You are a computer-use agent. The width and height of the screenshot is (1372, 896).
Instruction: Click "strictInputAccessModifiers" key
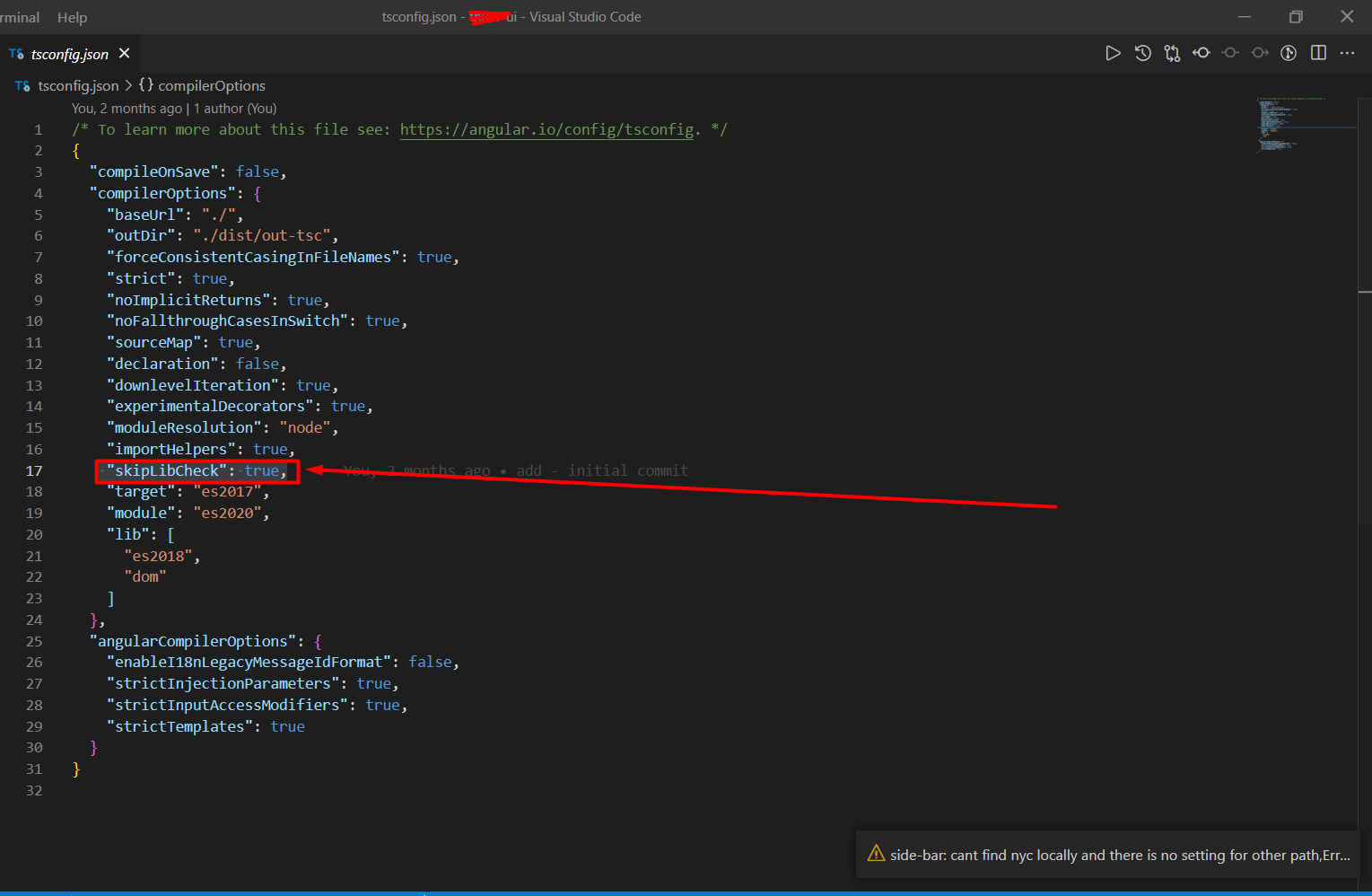click(227, 705)
